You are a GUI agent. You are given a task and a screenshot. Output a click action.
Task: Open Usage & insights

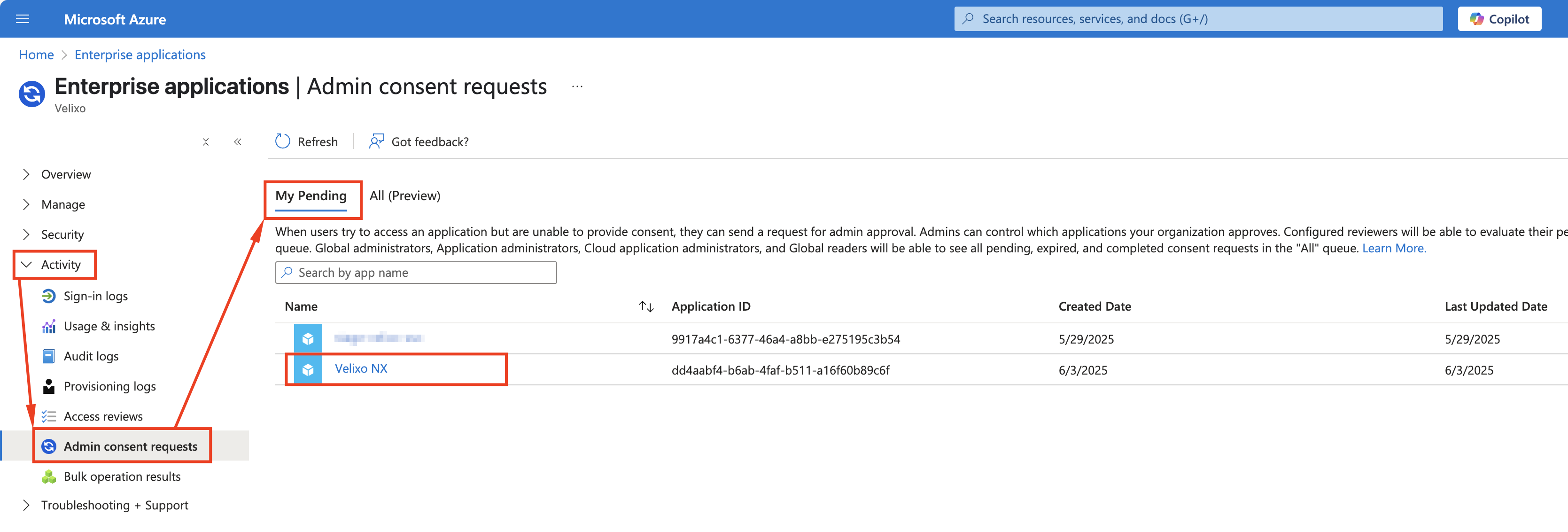click(109, 326)
